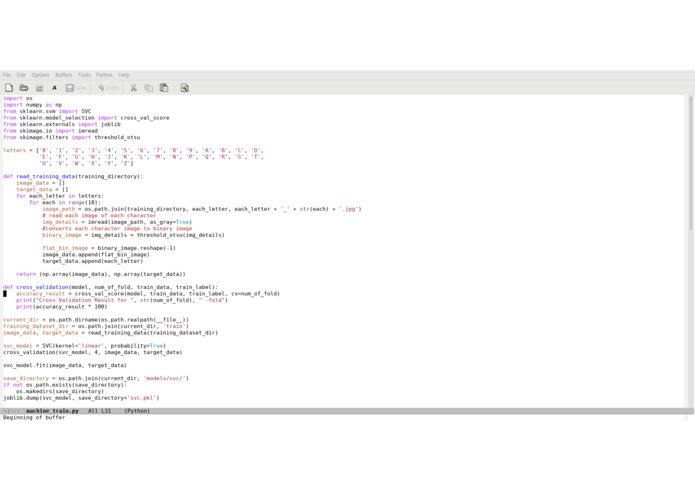Open the Help menu
Viewport: 695px width, 494px height.
coord(124,75)
